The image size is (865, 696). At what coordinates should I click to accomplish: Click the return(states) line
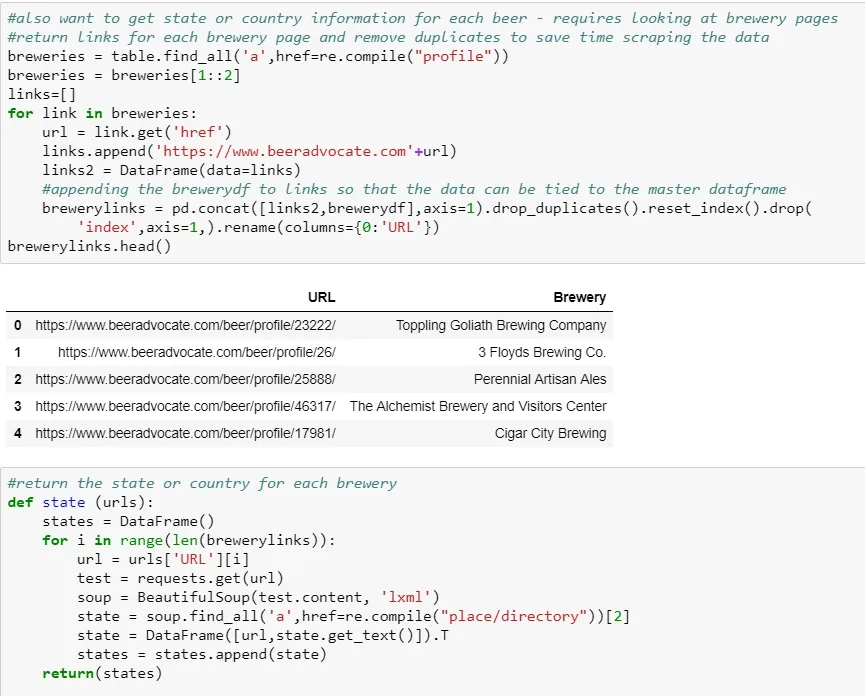click(102, 673)
